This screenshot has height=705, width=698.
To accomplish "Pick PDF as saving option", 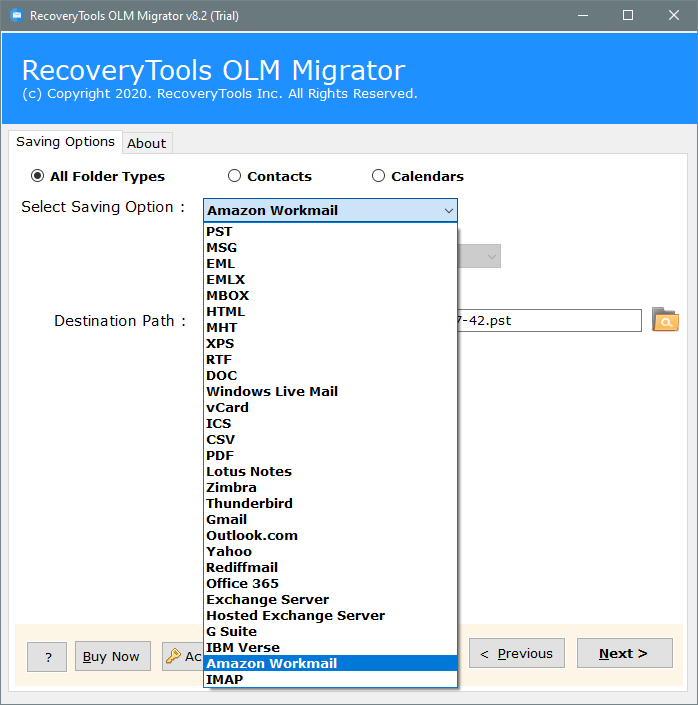I will pyautogui.click(x=331, y=455).
